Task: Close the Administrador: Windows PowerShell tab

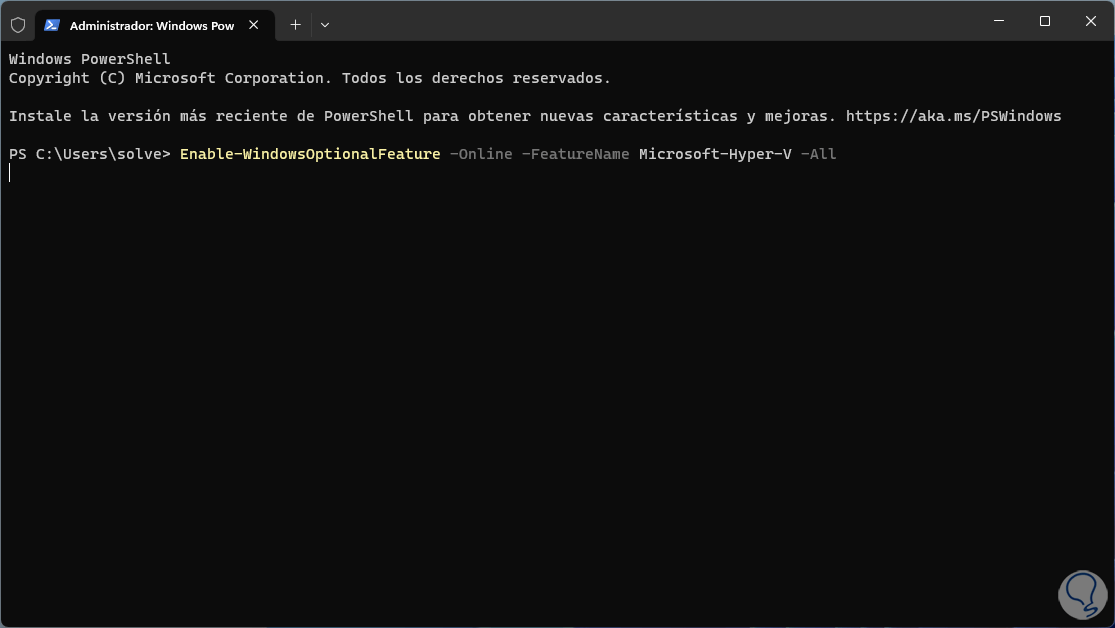Action: click(x=256, y=25)
